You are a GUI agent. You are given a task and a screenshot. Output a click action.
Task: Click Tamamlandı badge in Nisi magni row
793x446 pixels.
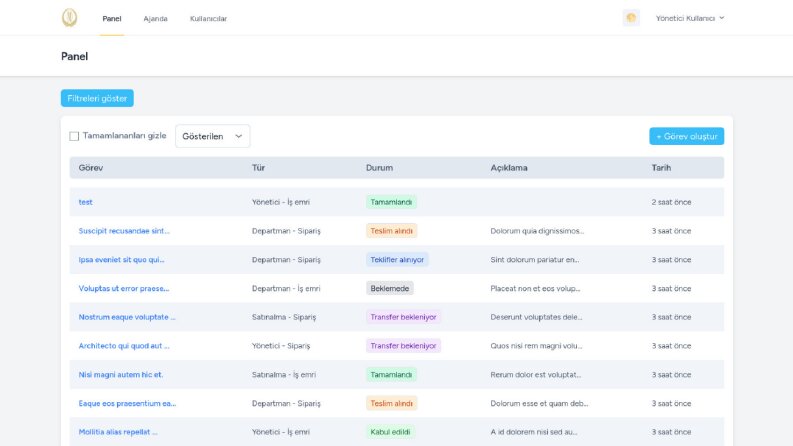(x=391, y=375)
